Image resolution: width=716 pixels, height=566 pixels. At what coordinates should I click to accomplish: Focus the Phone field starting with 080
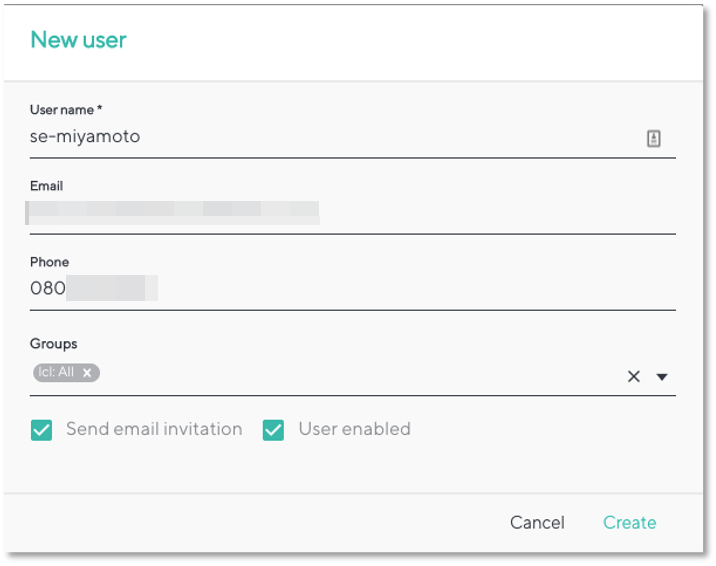point(353,289)
